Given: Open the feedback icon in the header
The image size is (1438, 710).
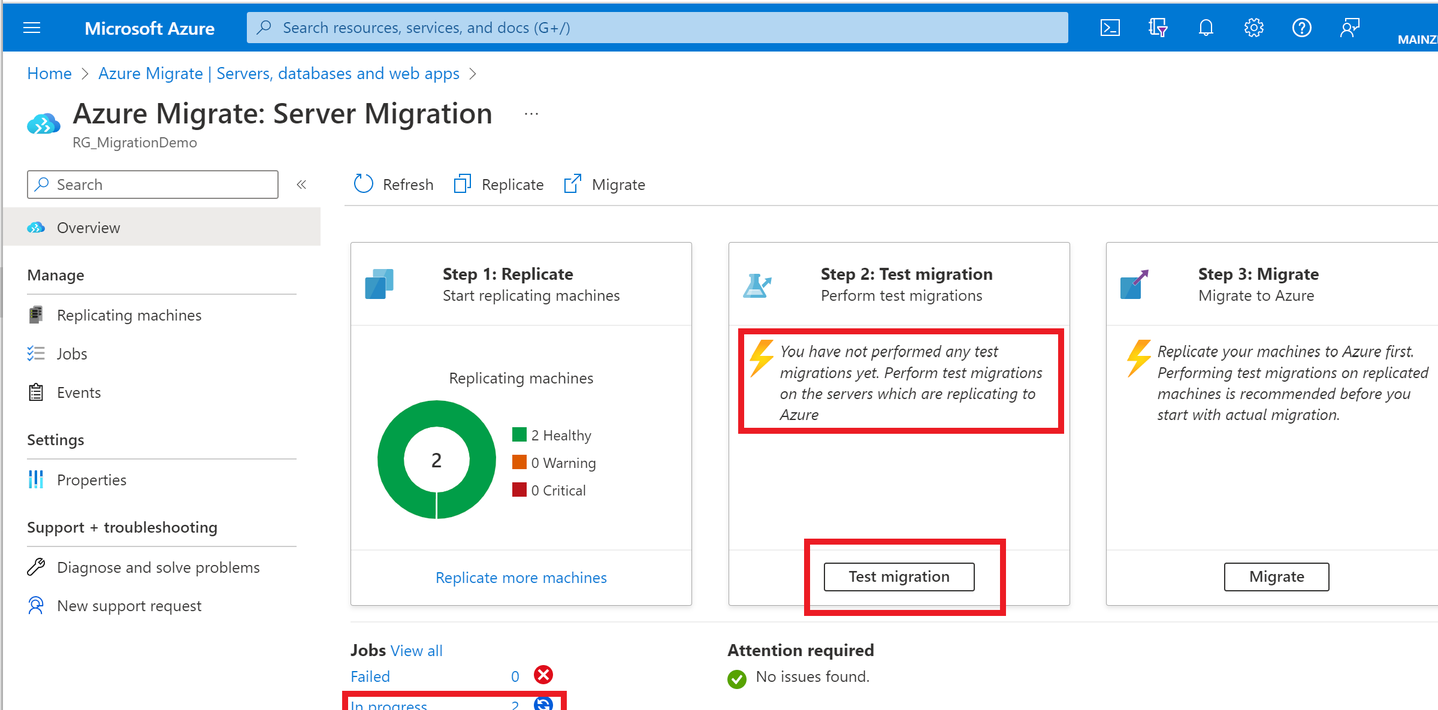Looking at the screenshot, I should [x=1350, y=28].
